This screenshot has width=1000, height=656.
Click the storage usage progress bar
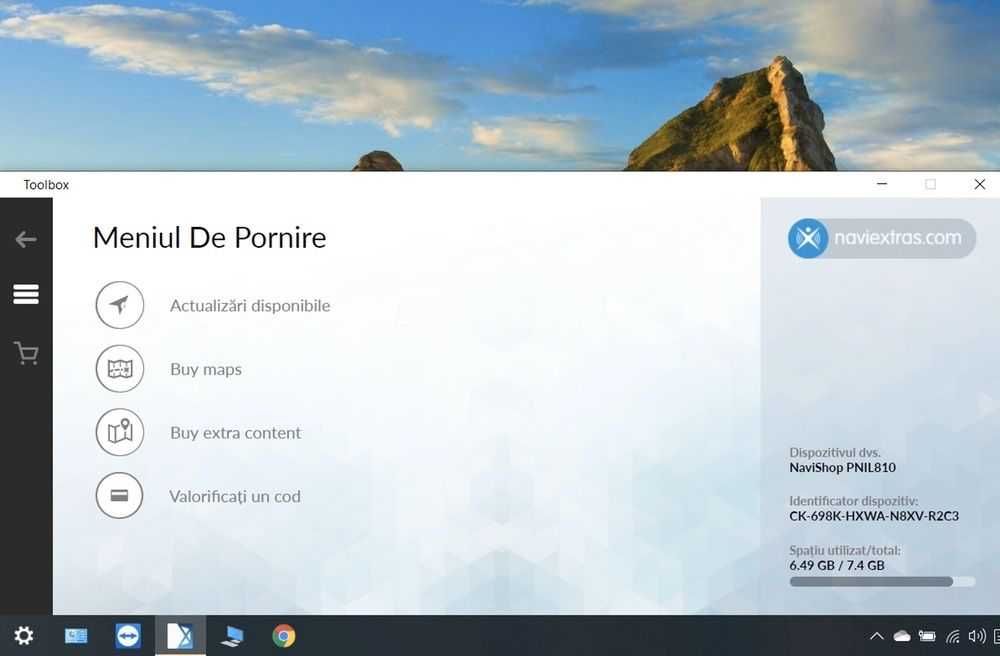click(x=882, y=581)
